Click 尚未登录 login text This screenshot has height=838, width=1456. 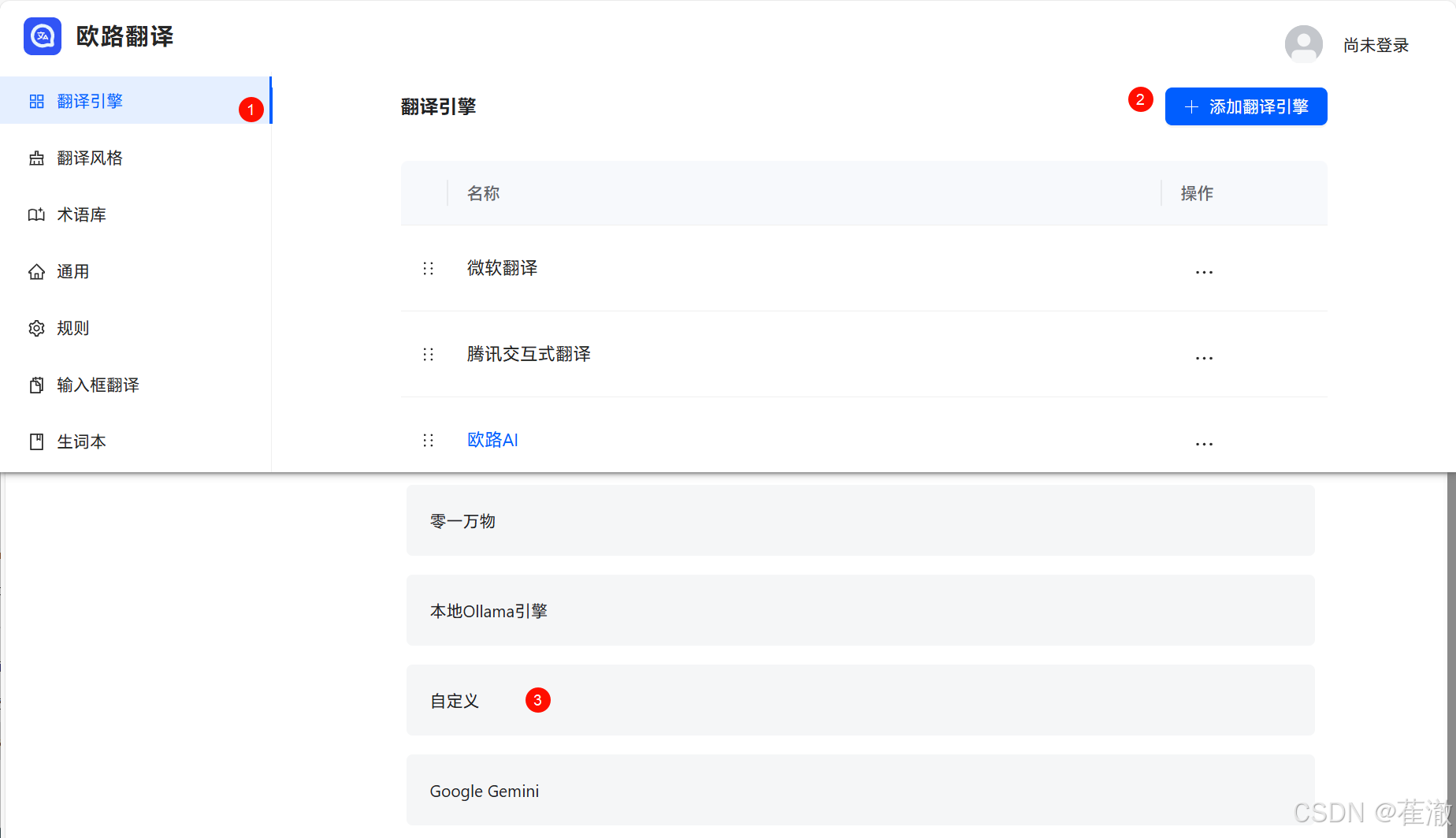pyautogui.click(x=1376, y=45)
